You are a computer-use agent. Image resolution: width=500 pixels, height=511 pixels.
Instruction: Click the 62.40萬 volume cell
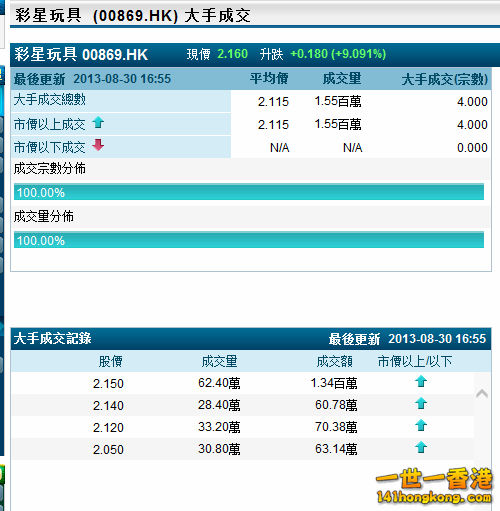click(219, 383)
